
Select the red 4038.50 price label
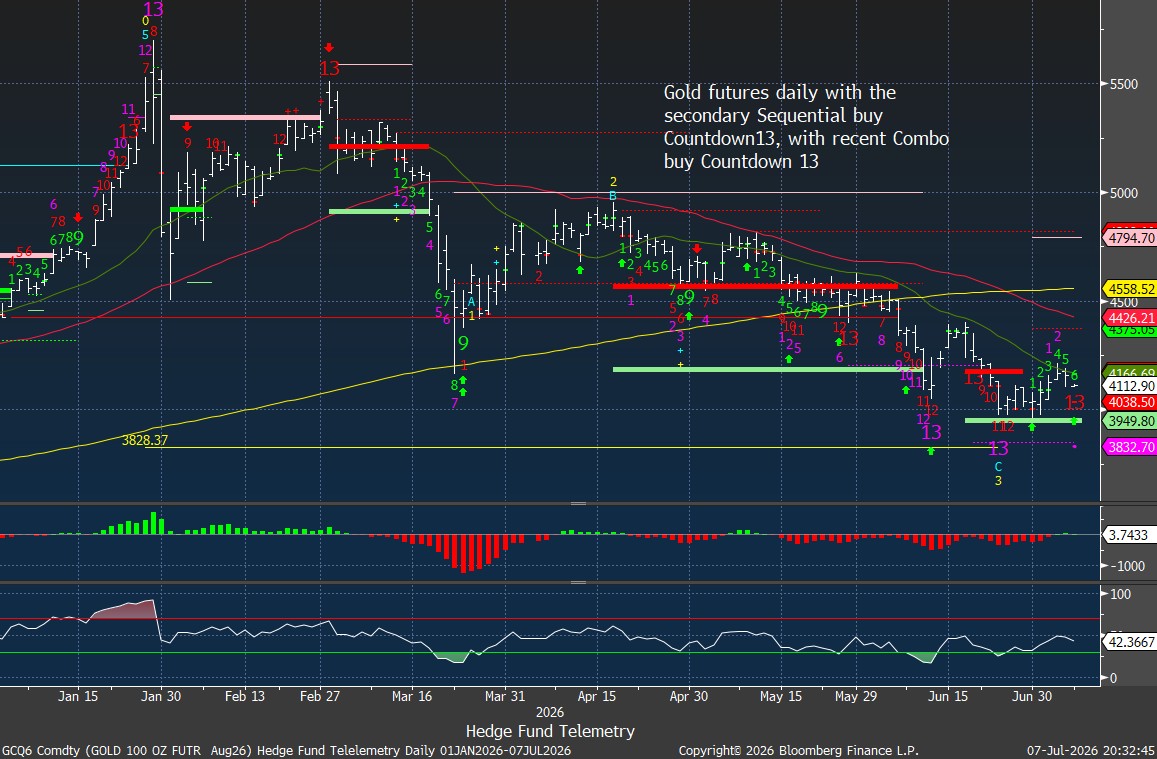(1129, 403)
